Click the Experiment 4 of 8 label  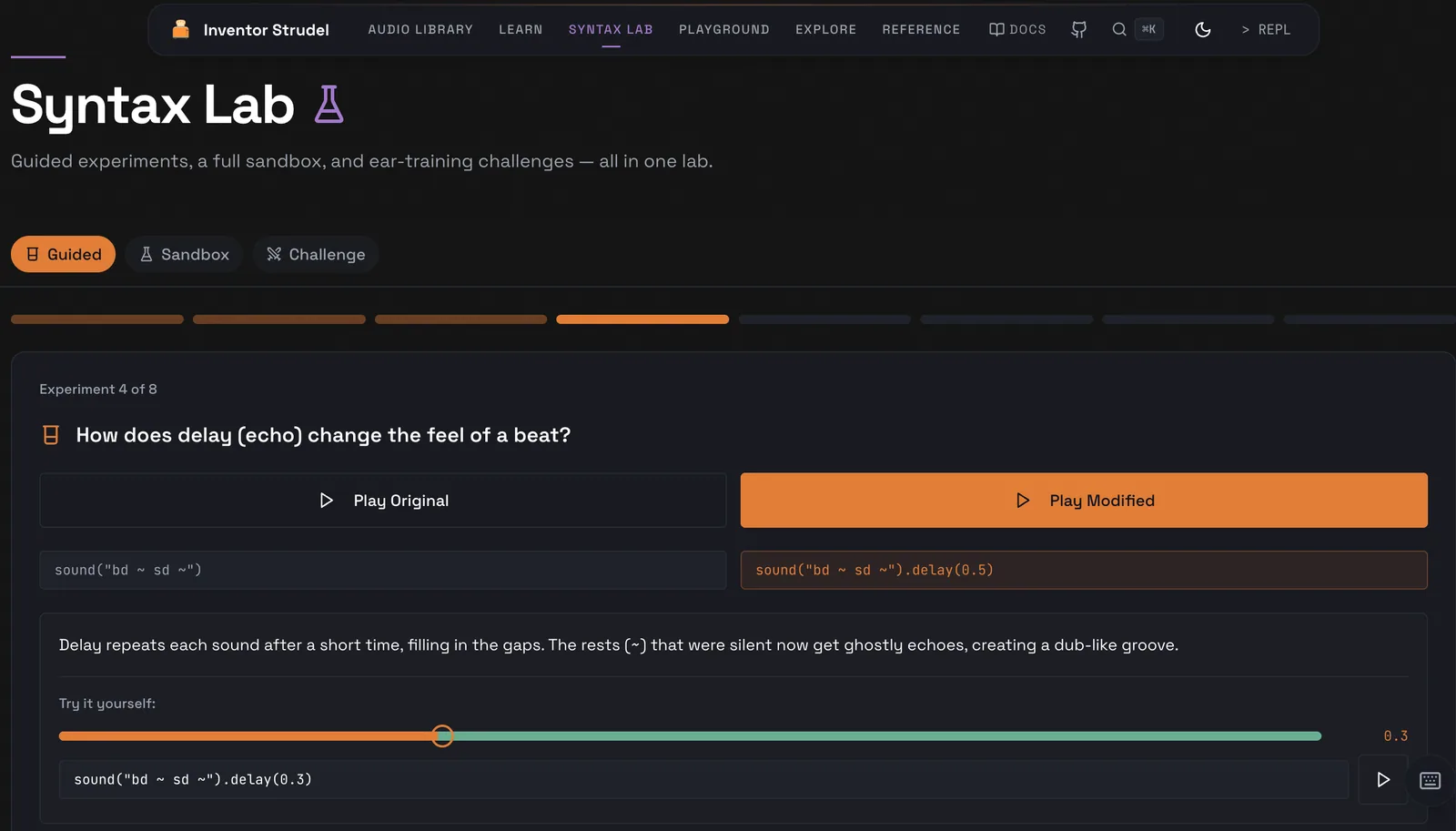click(98, 389)
